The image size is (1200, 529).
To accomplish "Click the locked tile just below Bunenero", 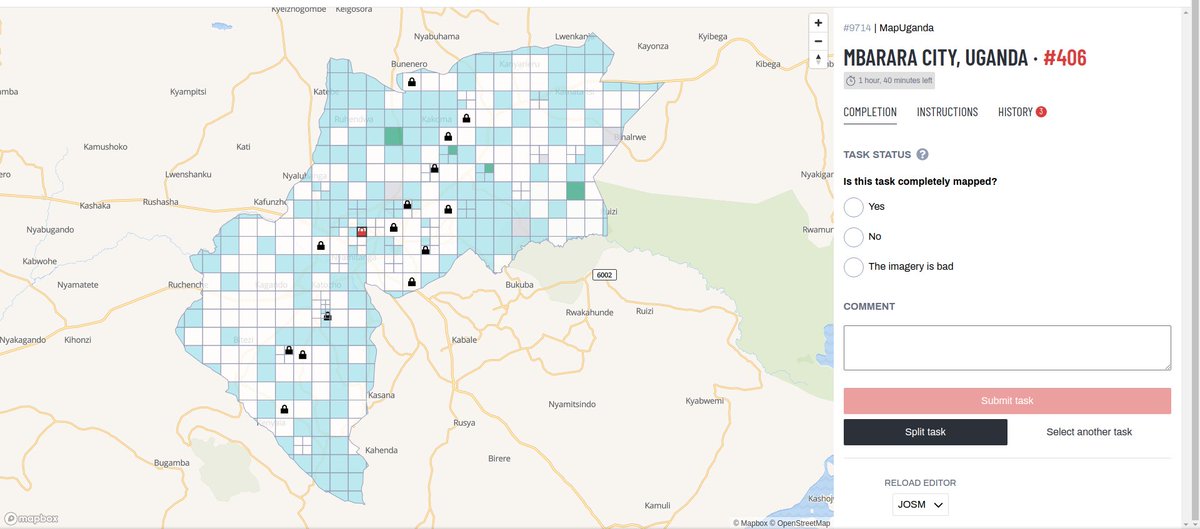I will 411,82.
